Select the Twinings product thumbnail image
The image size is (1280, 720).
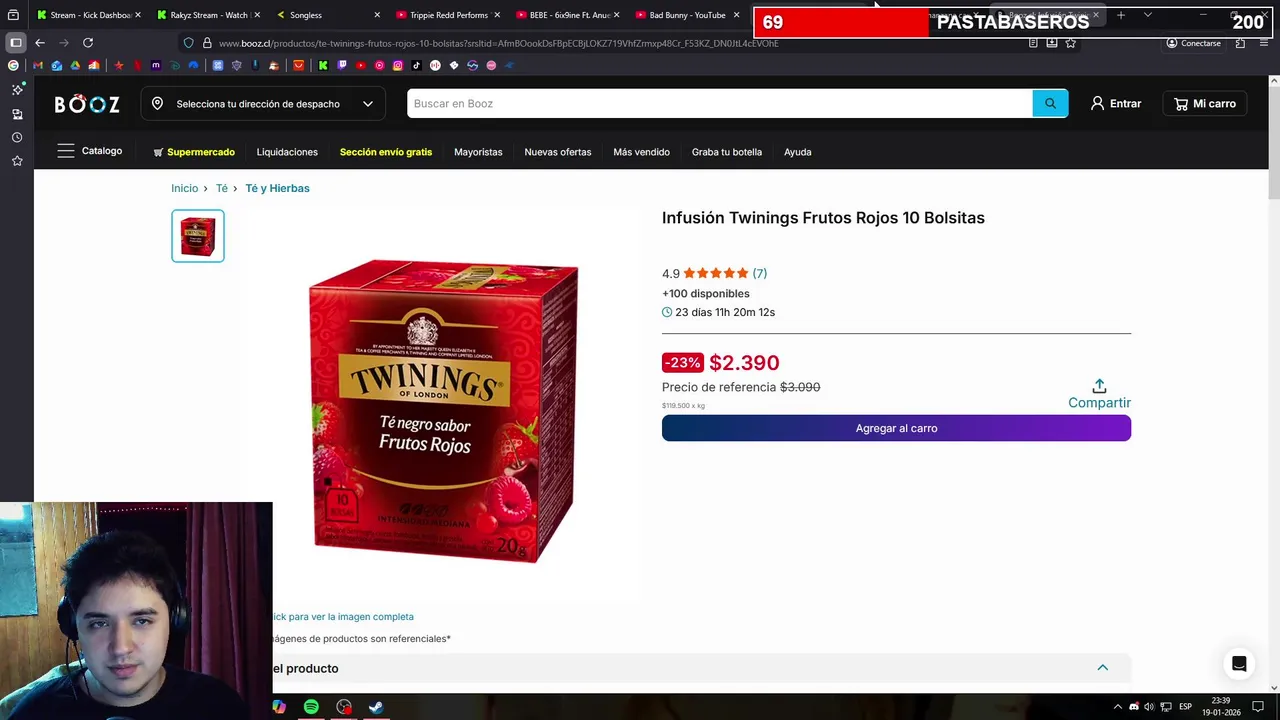click(x=198, y=236)
